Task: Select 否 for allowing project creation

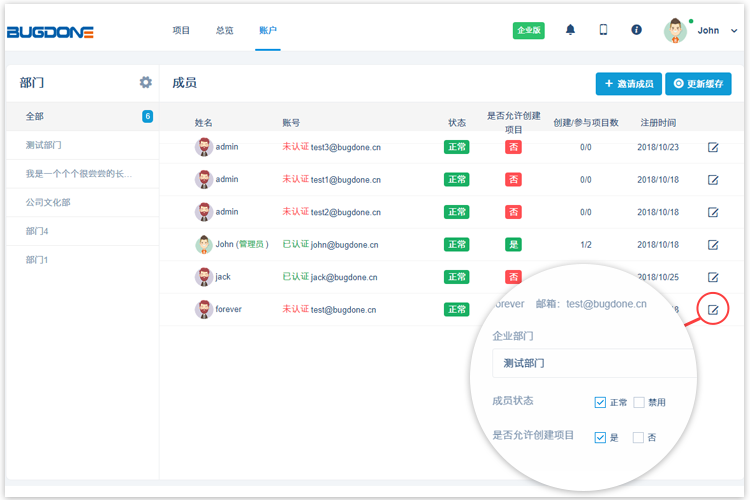Action: tap(639, 437)
